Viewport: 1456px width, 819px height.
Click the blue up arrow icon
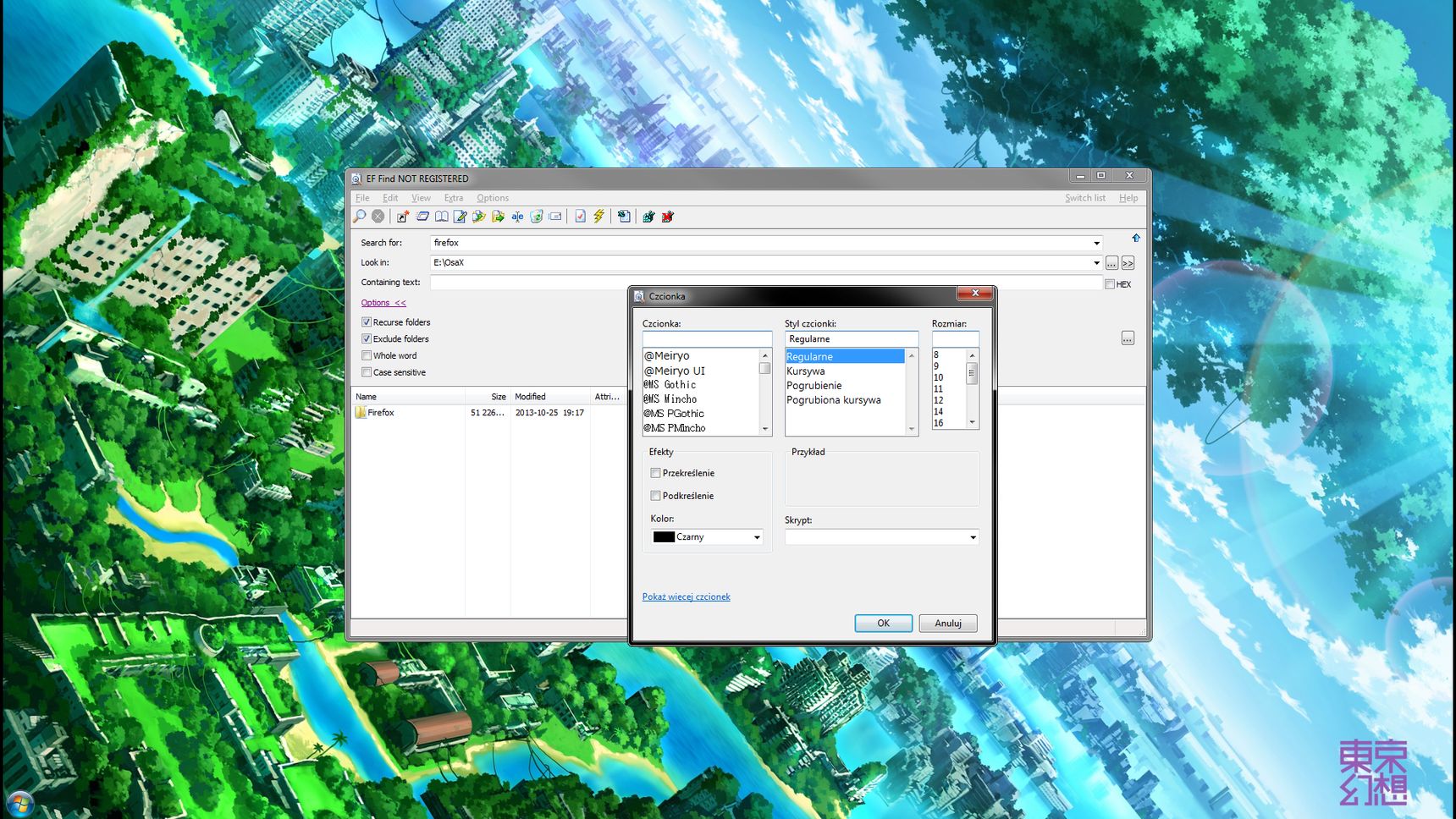click(1136, 239)
